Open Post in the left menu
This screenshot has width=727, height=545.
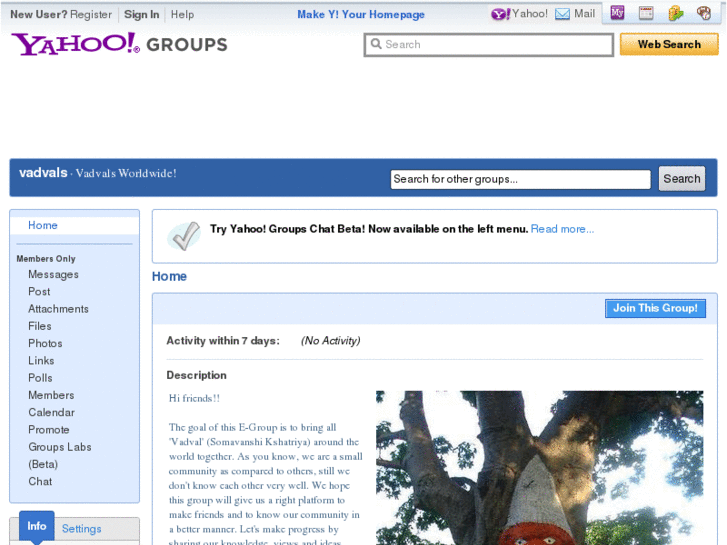click(39, 292)
